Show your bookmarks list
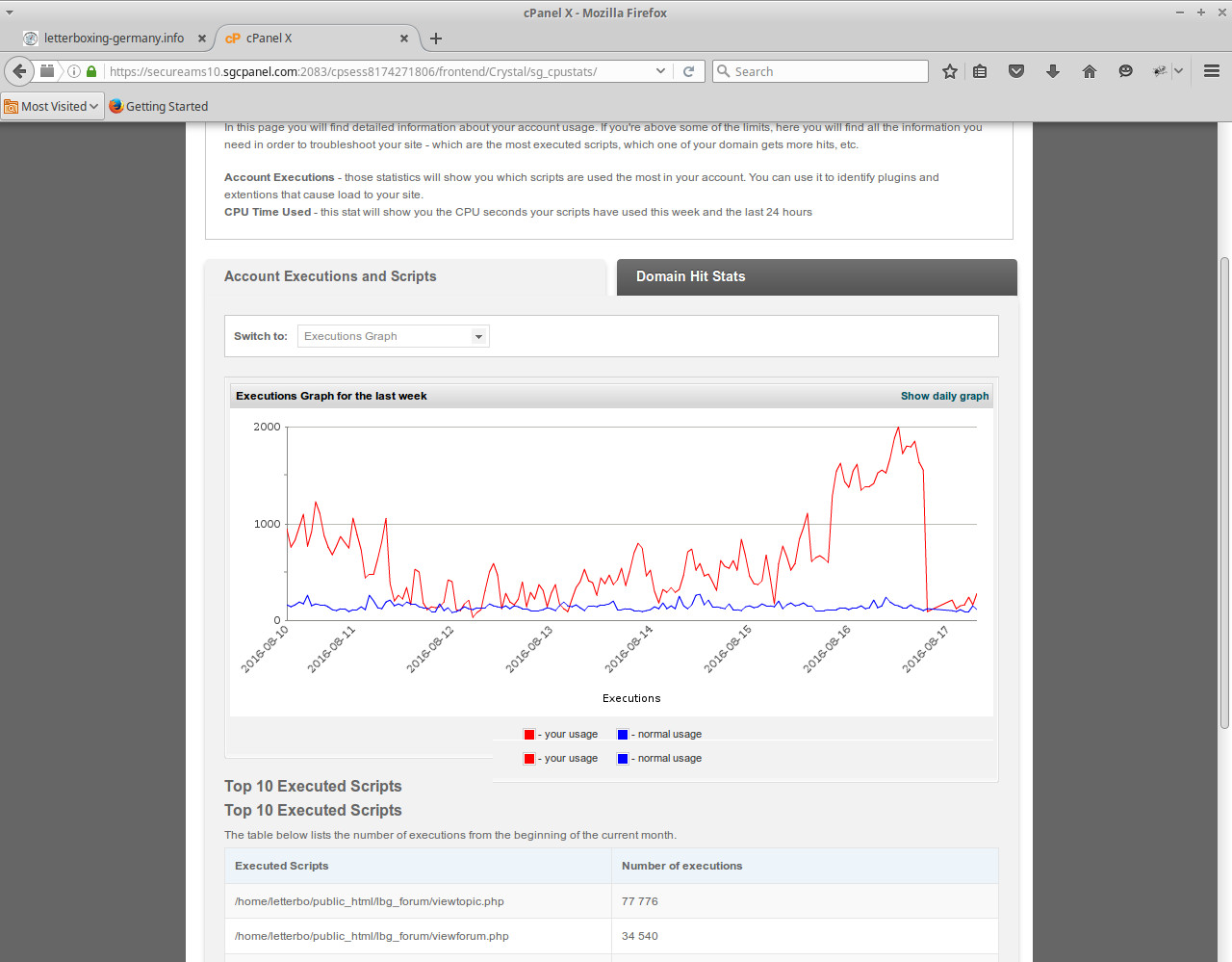 tap(980, 71)
